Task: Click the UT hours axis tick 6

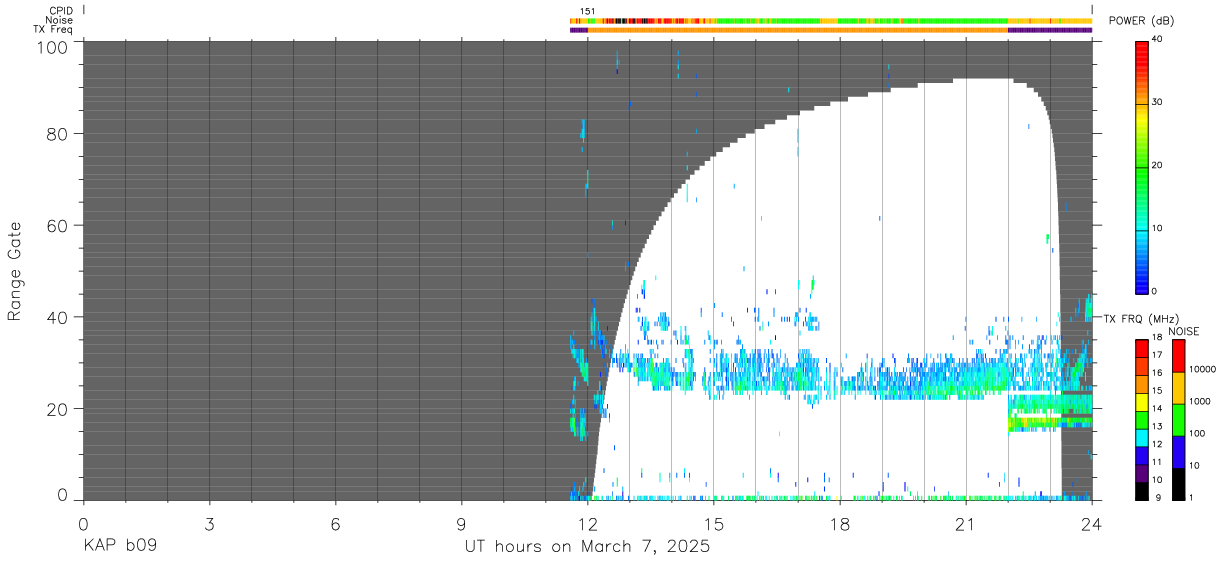Action: [x=335, y=524]
